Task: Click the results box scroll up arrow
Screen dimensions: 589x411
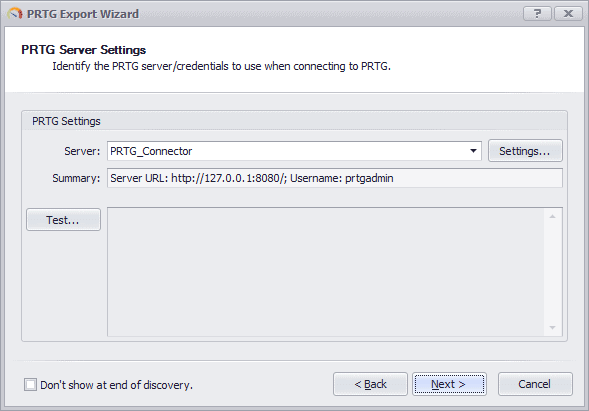Action: 552,216
